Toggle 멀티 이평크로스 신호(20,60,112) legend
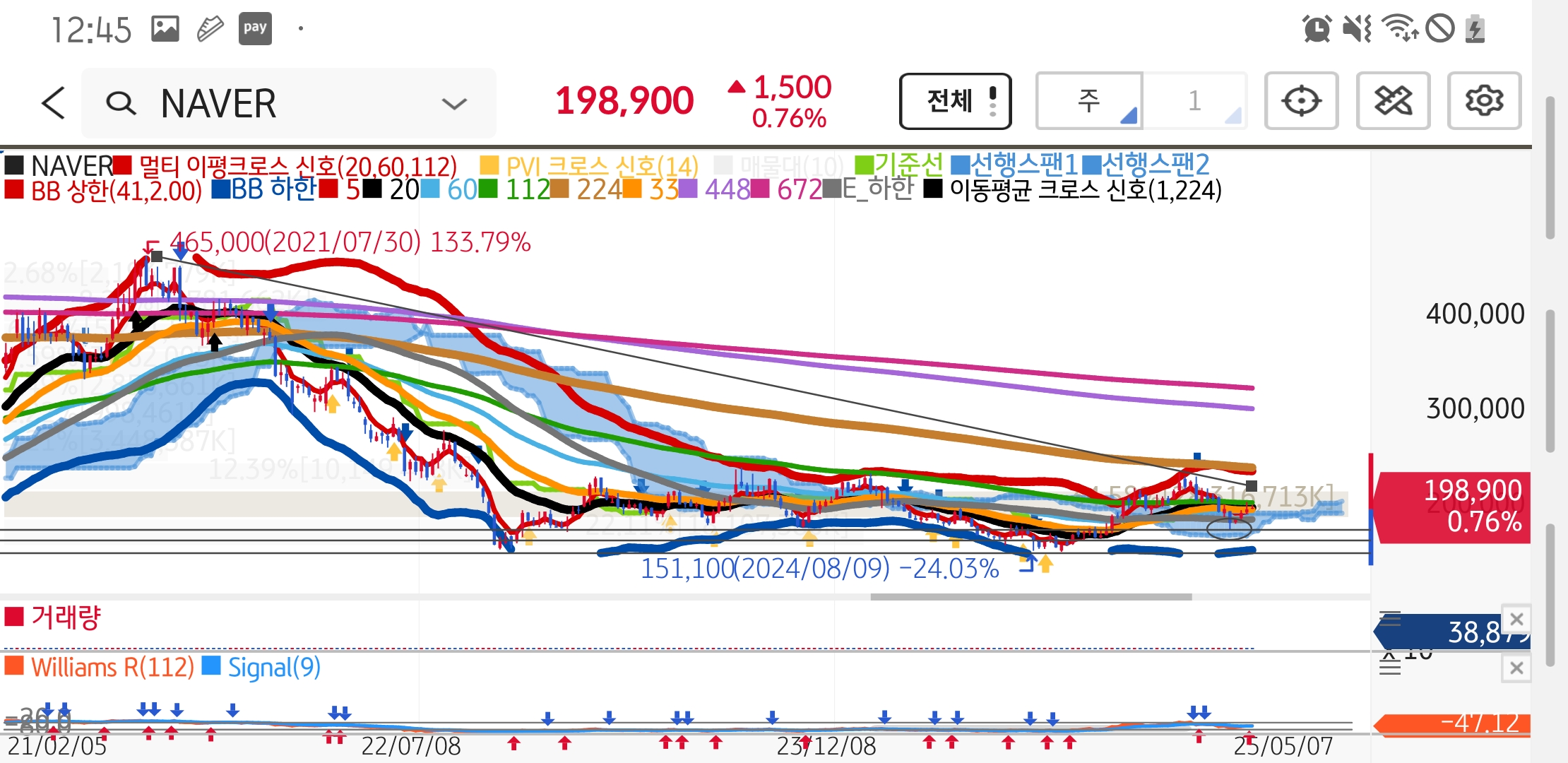1568x763 pixels. 285,166
